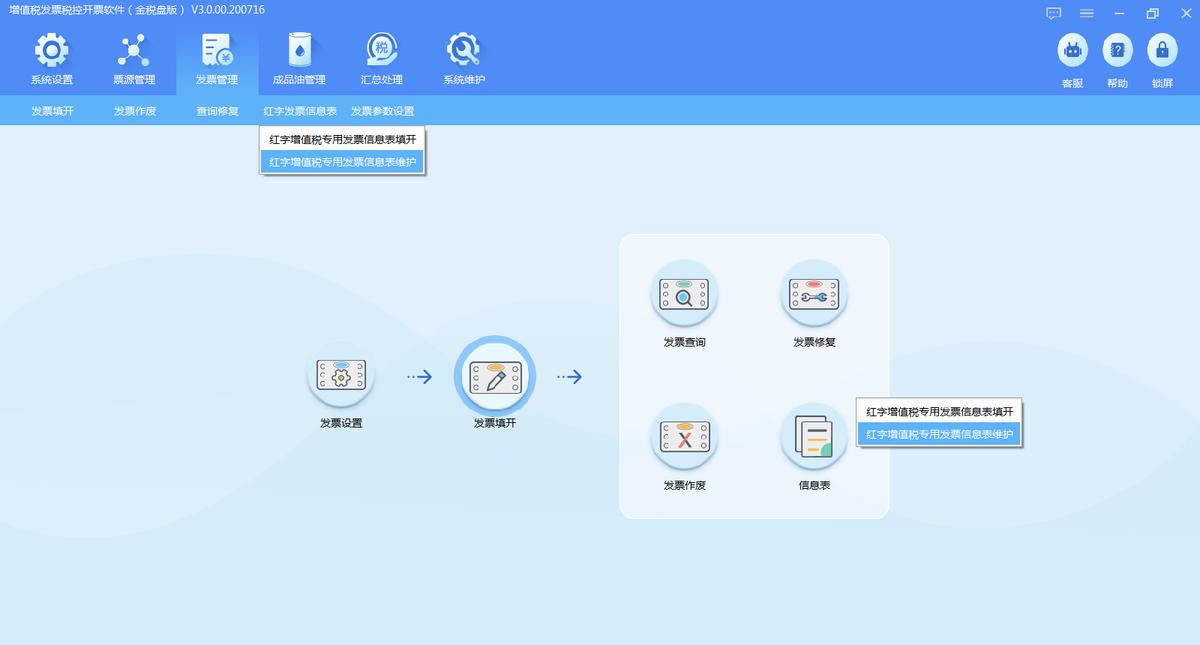The height and width of the screenshot is (645, 1200).
Task: Minimize the invoicing software window
Action: pos(1119,13)
